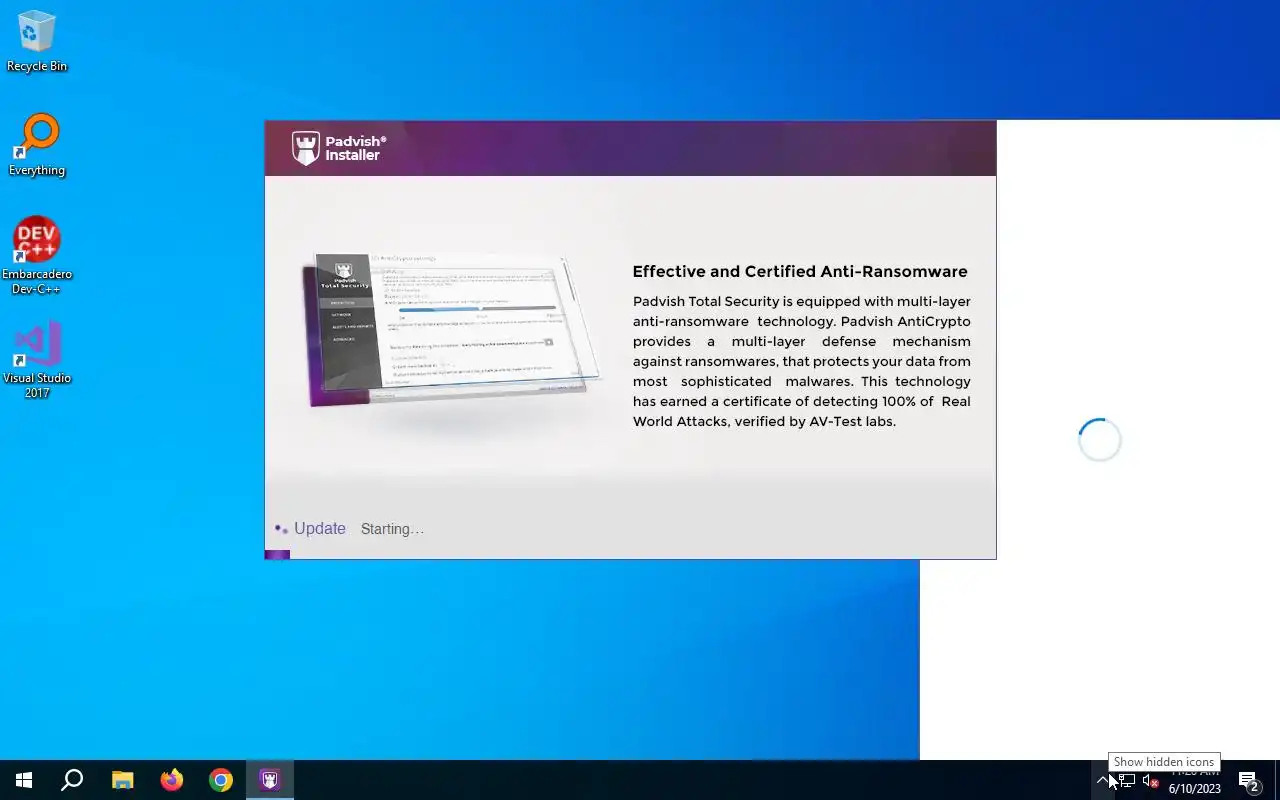Click the 'Starting…' status text

tap(392, 529)
